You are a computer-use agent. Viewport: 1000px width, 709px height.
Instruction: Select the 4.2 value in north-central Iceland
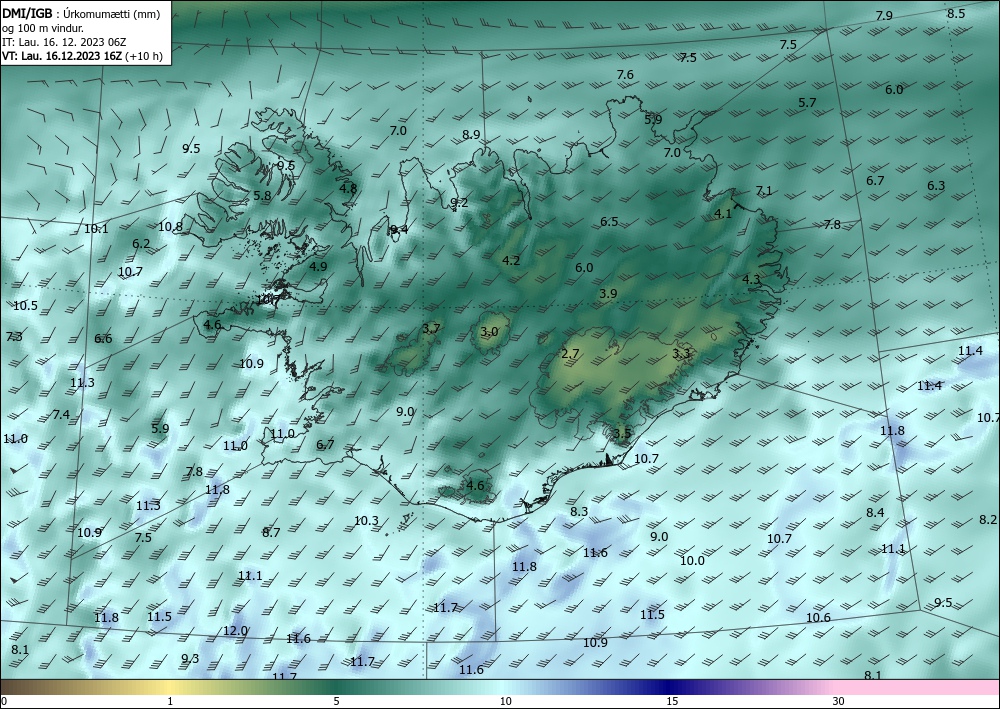511,261
